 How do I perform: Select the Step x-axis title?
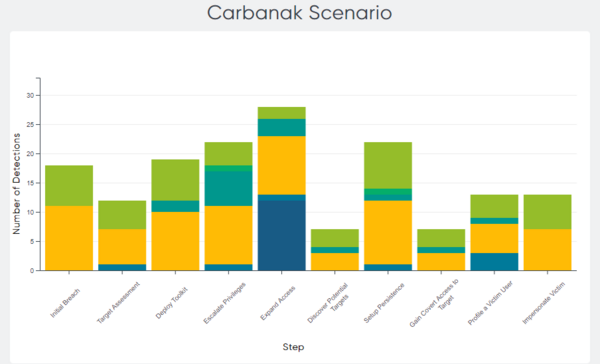click(293, 347)
